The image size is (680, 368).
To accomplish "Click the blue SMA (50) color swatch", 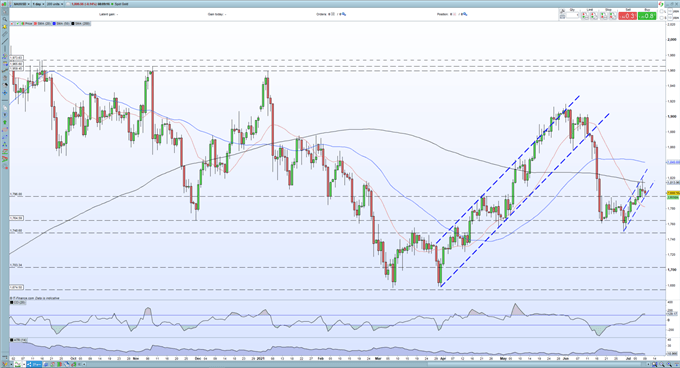I will pyautogui.click(x=54, y=24).
